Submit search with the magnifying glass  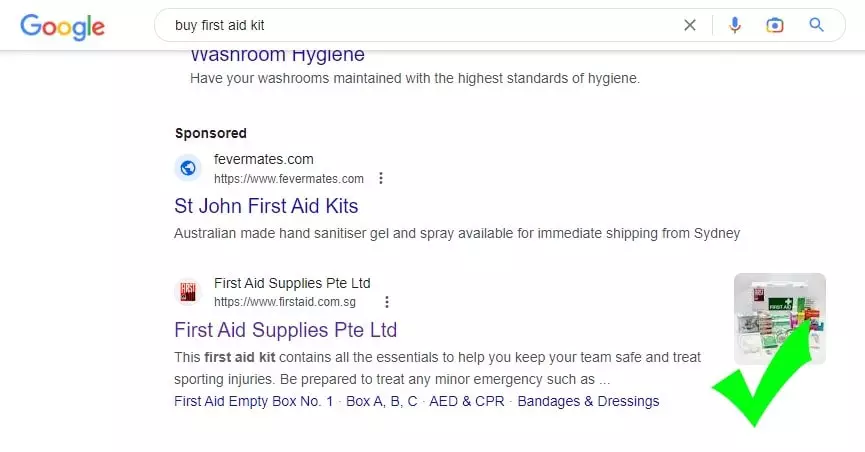(816, 25)
